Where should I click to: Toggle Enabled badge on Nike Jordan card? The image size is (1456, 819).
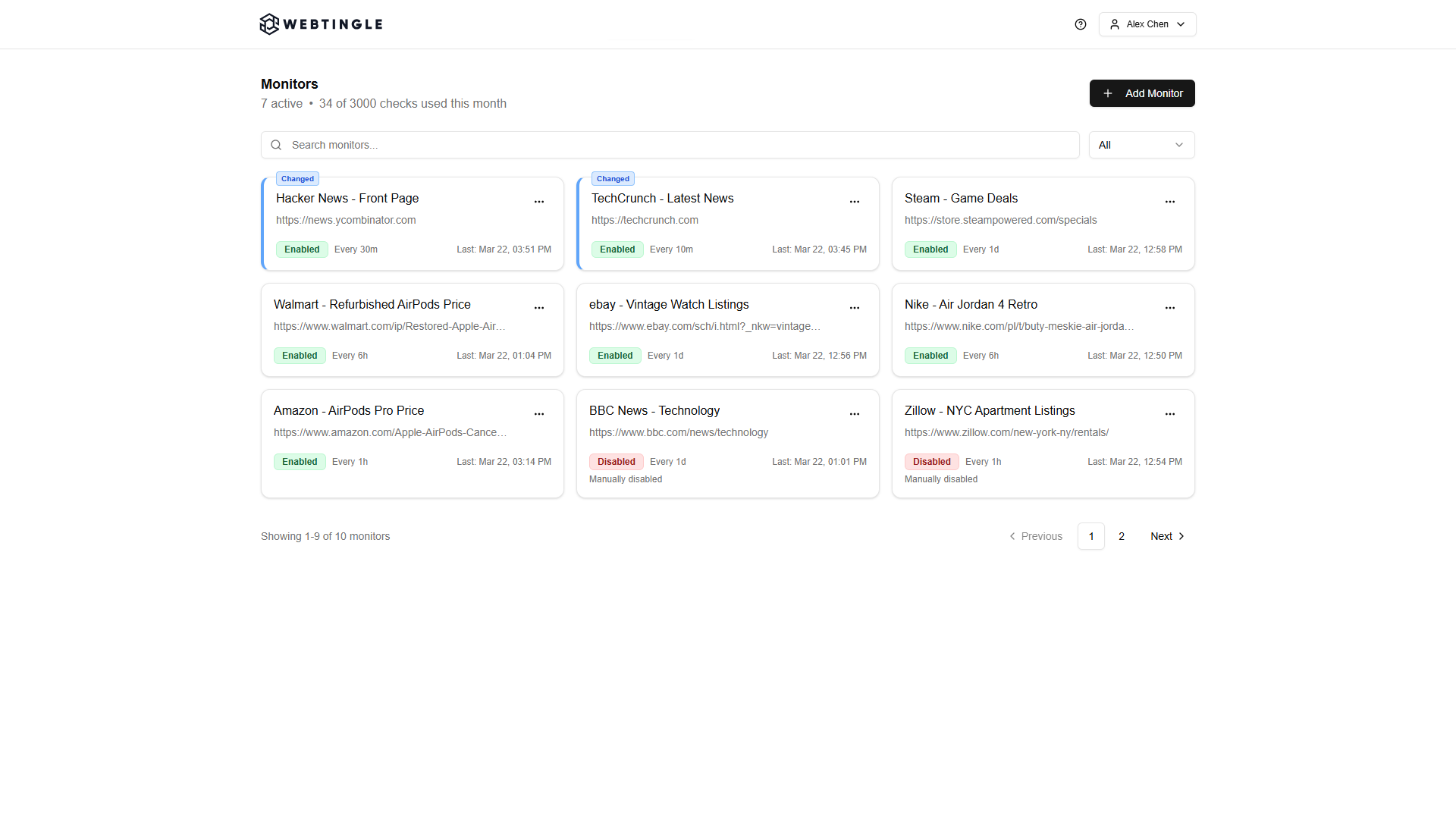[x=930, y=356]
